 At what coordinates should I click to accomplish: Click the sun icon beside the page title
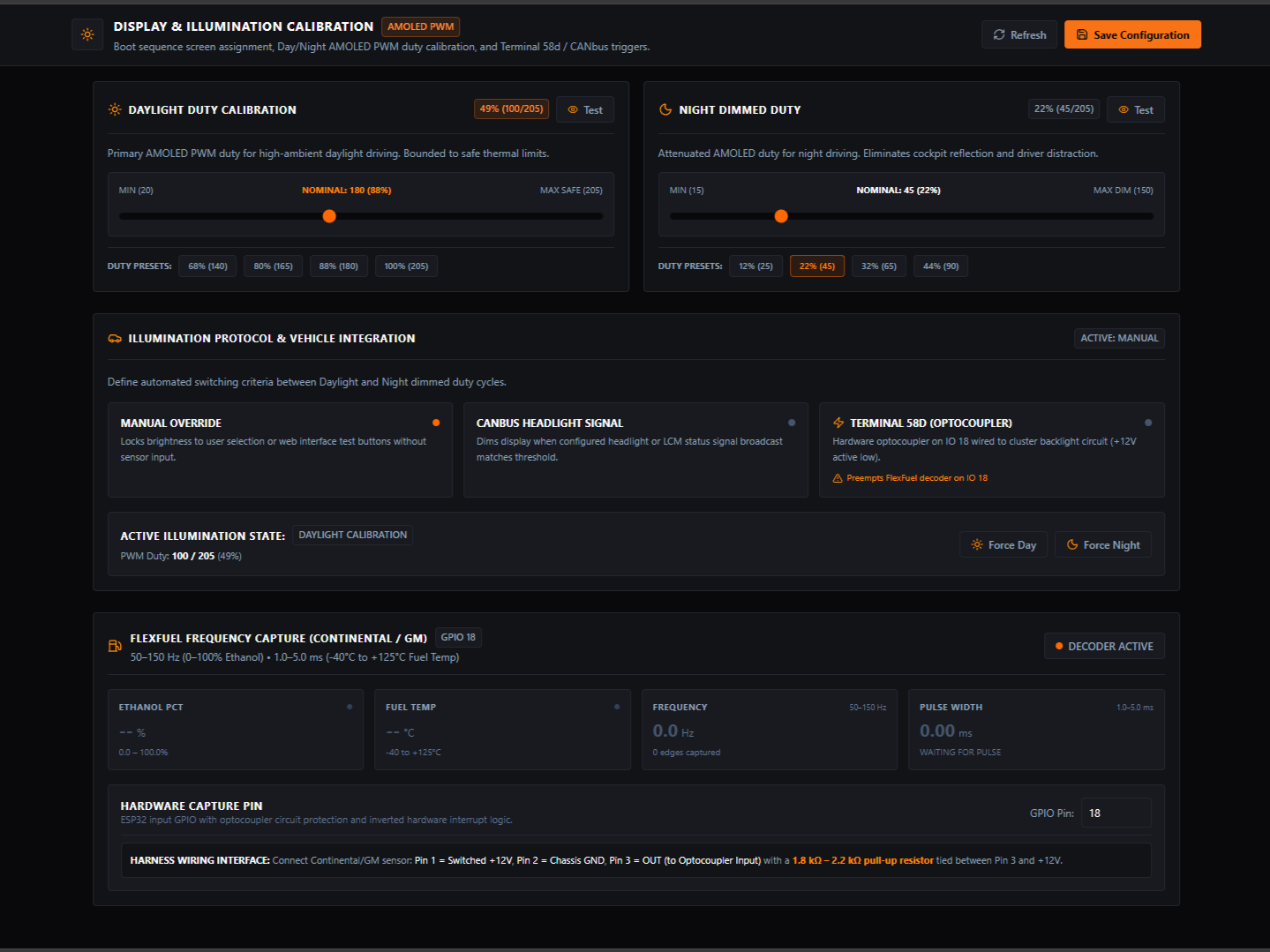pos(87,34)
